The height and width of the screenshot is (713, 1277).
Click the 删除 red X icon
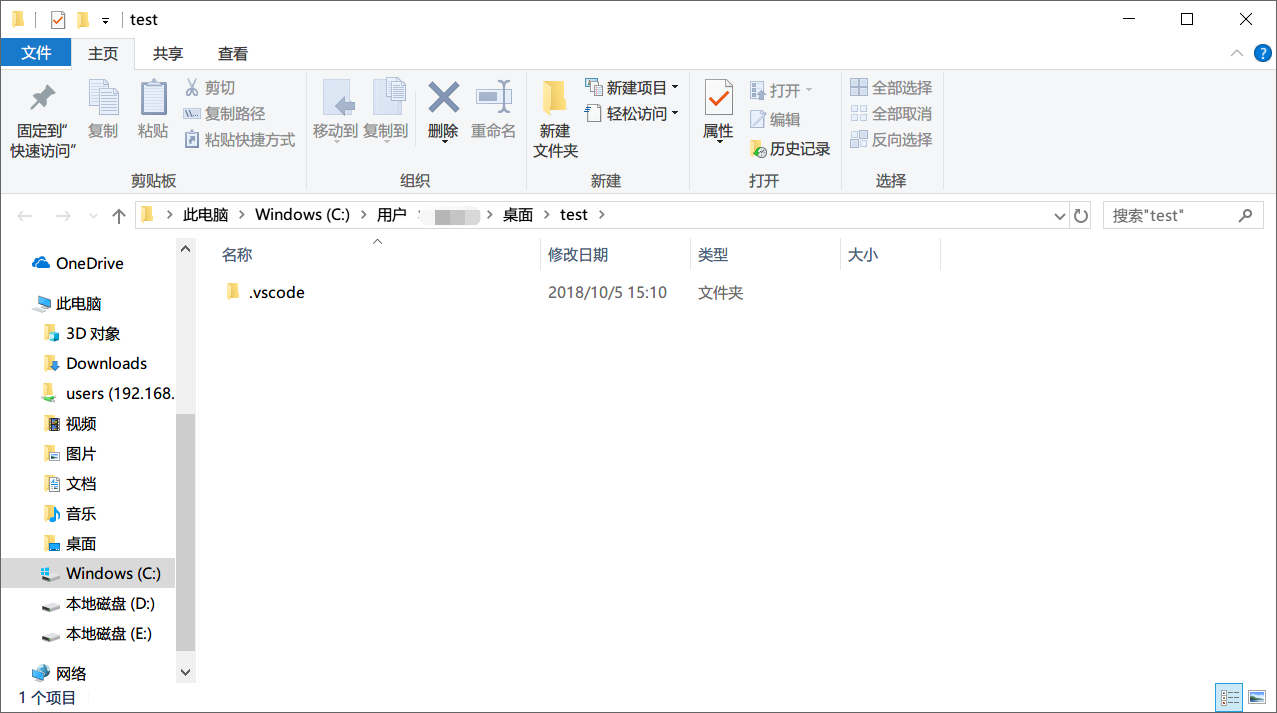tap(443, 98)
